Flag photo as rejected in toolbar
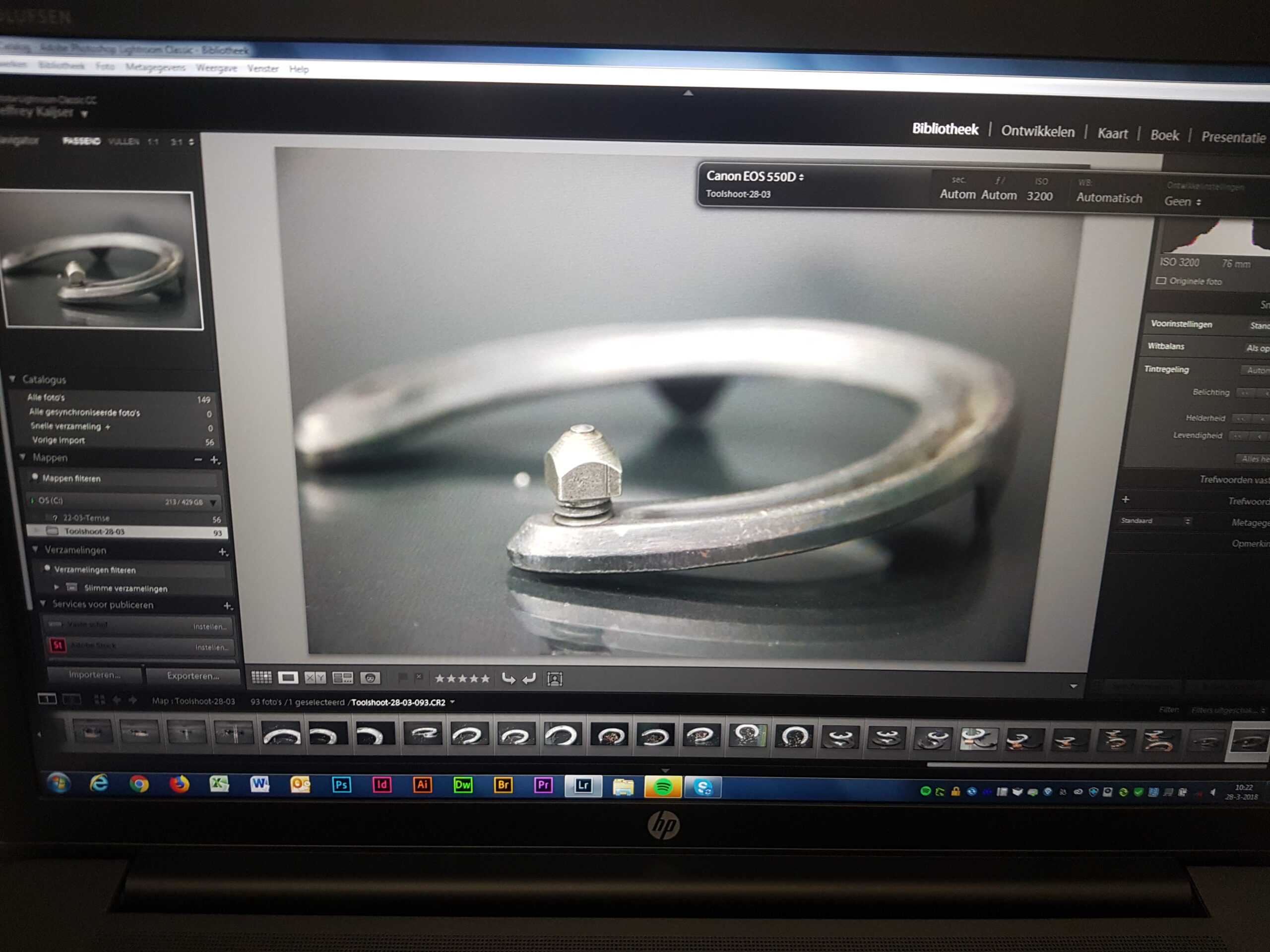The image size is (1270, 952). tap(419, 678)
